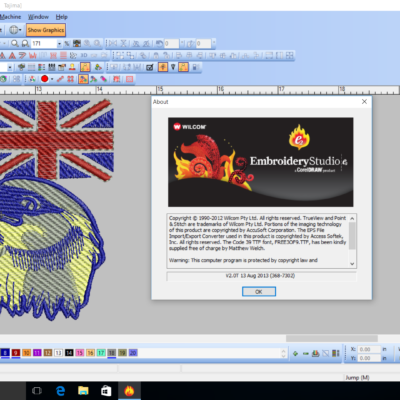Toggle highlighted icon right of light bulb

pos(183,67)
